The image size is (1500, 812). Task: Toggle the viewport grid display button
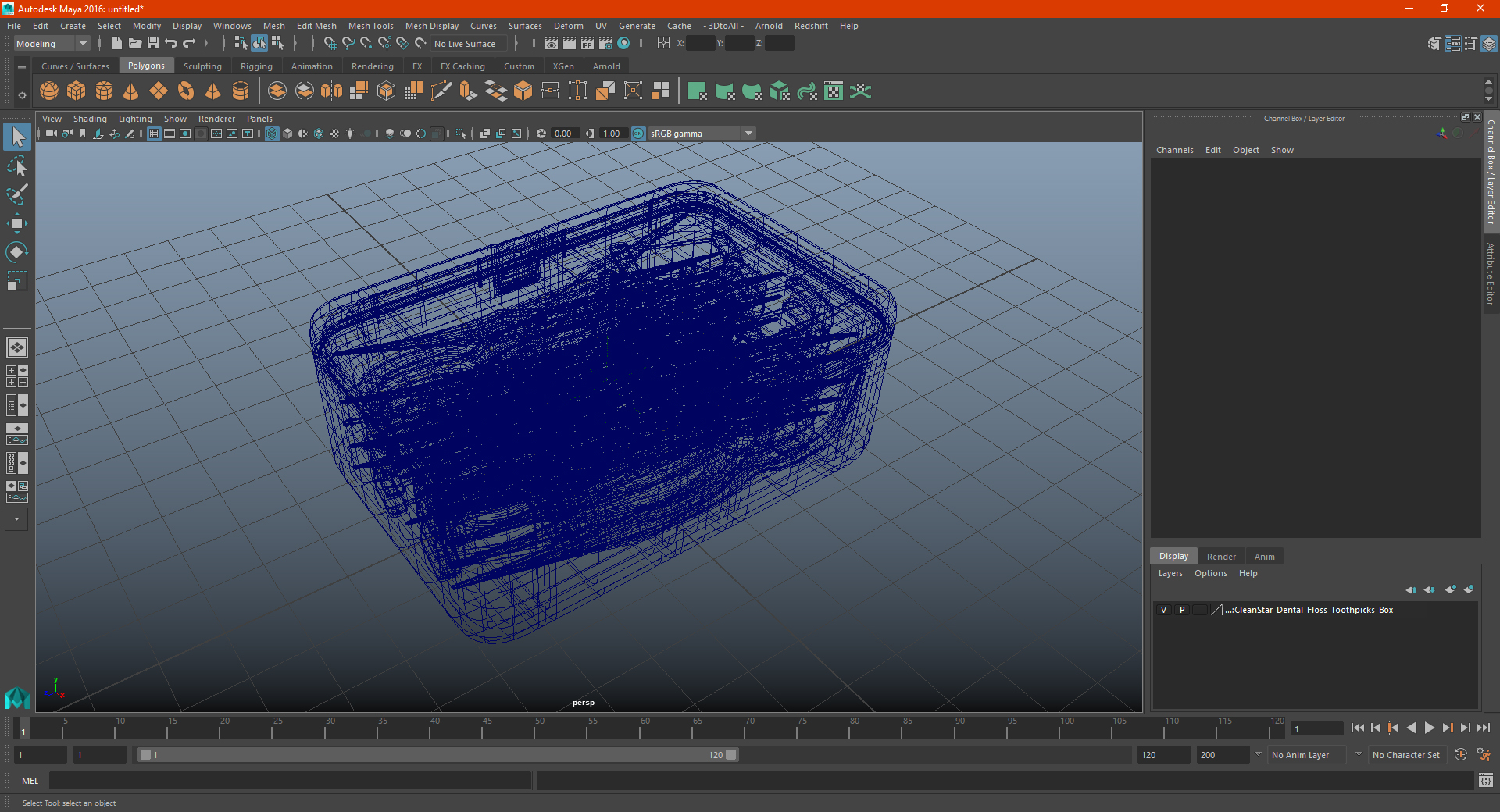pos(154,134)
